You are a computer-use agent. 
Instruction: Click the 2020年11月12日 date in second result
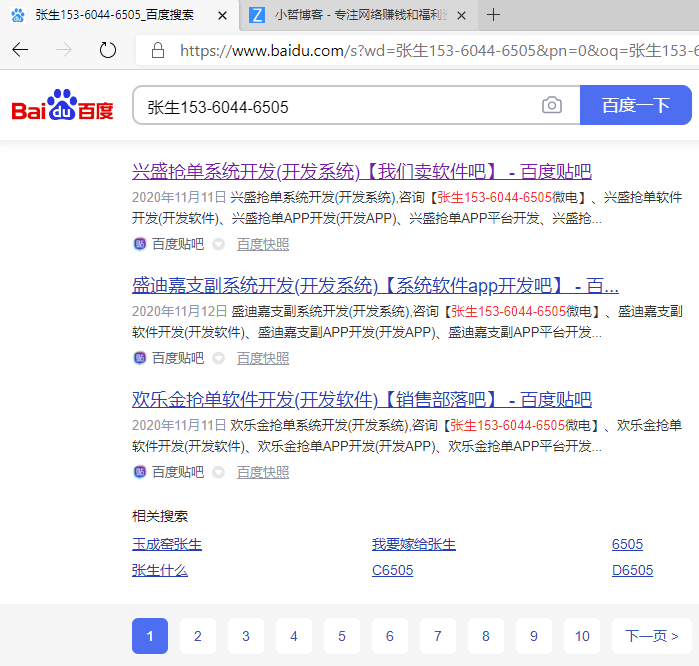tap(180, 311)
